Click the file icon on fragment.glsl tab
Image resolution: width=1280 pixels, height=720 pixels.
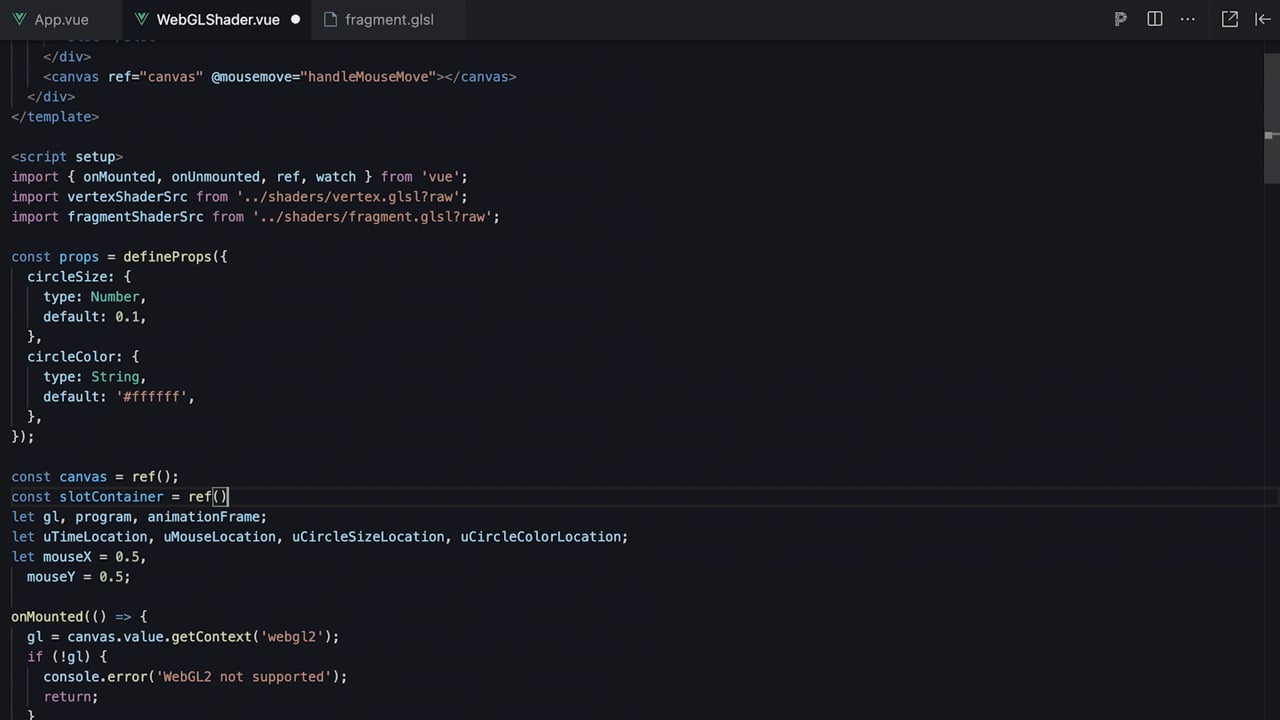[330, 19]
